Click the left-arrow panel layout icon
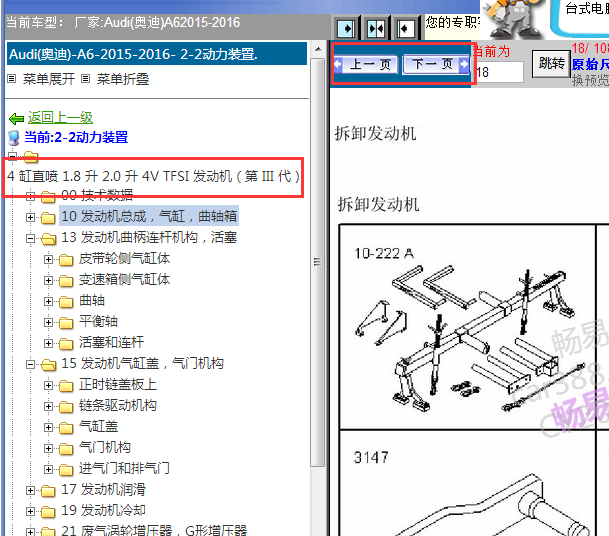This screenshot has width=609, height=536. [405, 28]
